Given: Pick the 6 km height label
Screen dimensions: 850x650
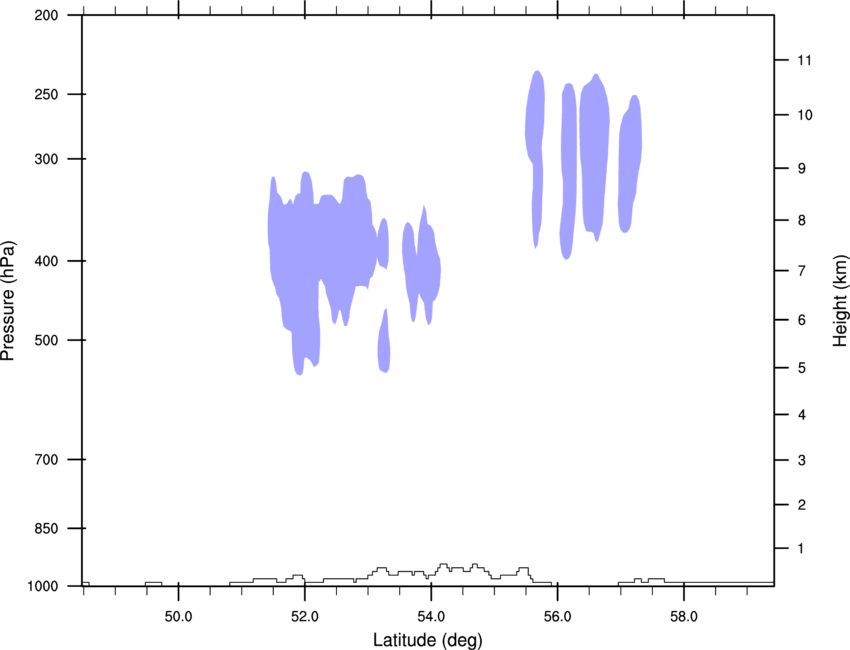Looking at the screenshot, I should (x=801, y=320).
